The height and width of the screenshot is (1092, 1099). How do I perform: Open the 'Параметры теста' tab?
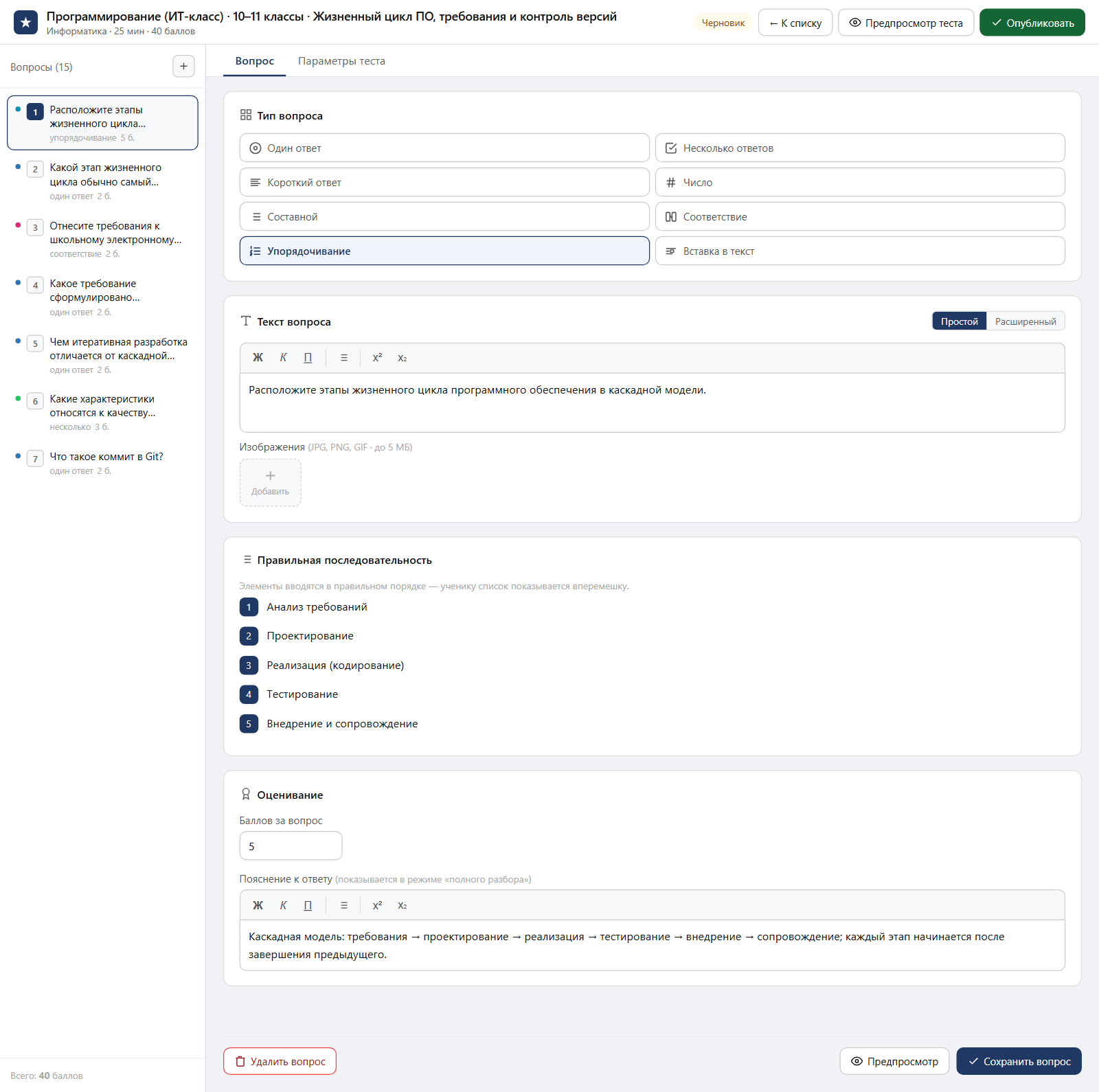(341, 61)
